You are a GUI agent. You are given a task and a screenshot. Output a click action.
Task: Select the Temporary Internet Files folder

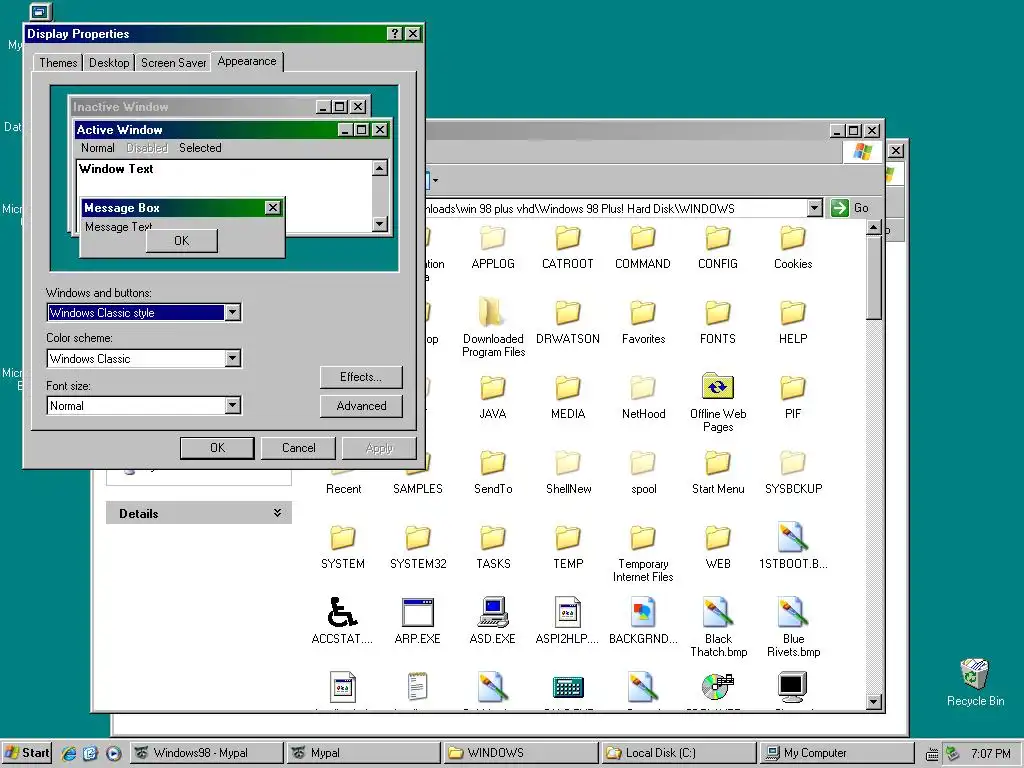[x=643, y=539]
